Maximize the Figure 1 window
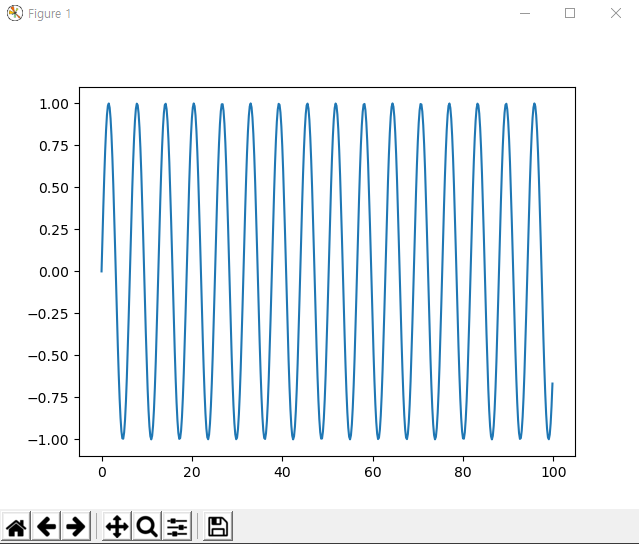The image size is (639, 544). [x=570, y=13]
